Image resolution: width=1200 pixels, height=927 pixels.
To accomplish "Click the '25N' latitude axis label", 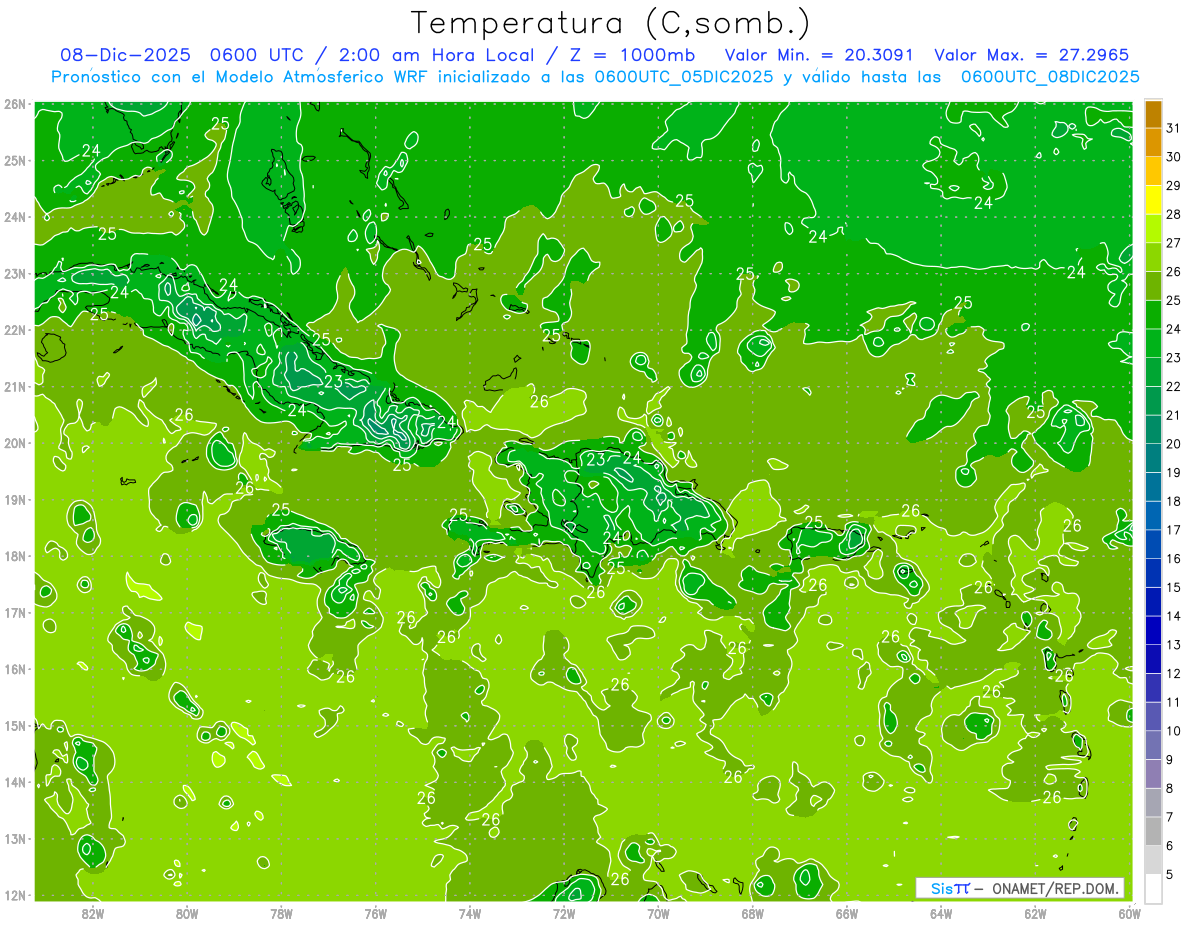I will (14, 160).
